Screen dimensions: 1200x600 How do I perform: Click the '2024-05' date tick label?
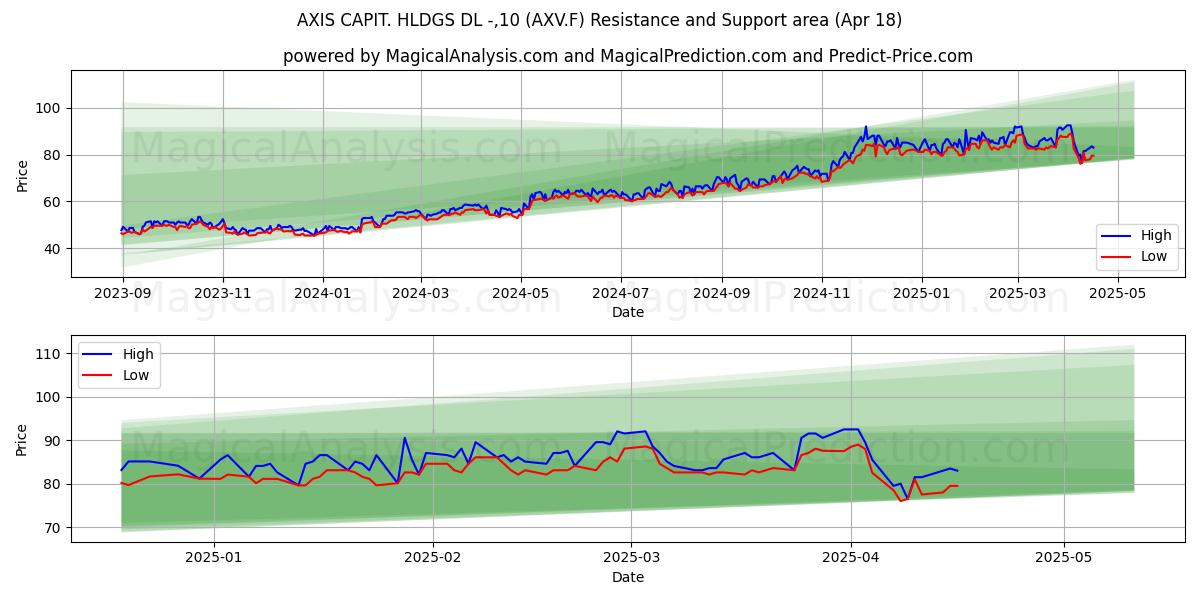520,295
